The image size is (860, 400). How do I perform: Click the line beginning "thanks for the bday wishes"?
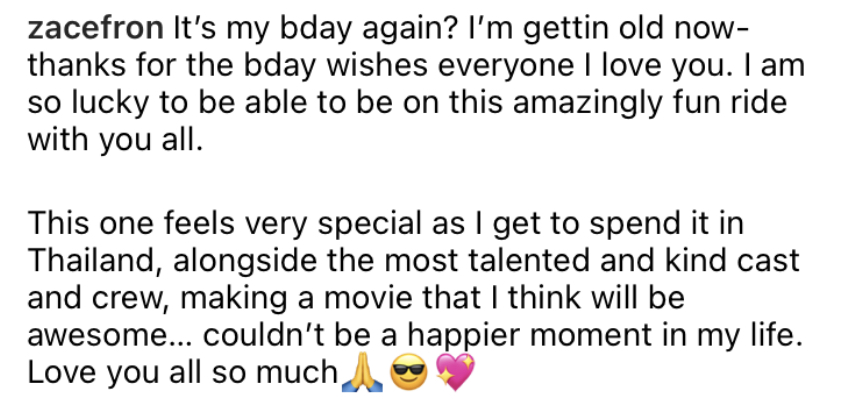pos(416,66)
